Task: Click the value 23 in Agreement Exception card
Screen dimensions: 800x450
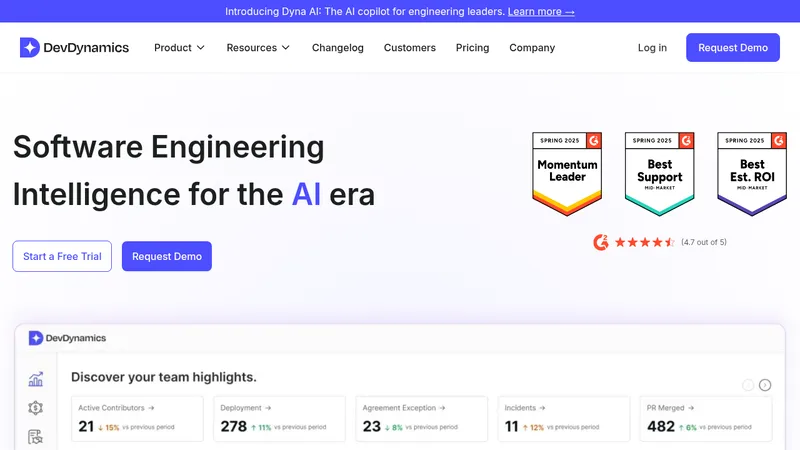Action: [371, 426]
